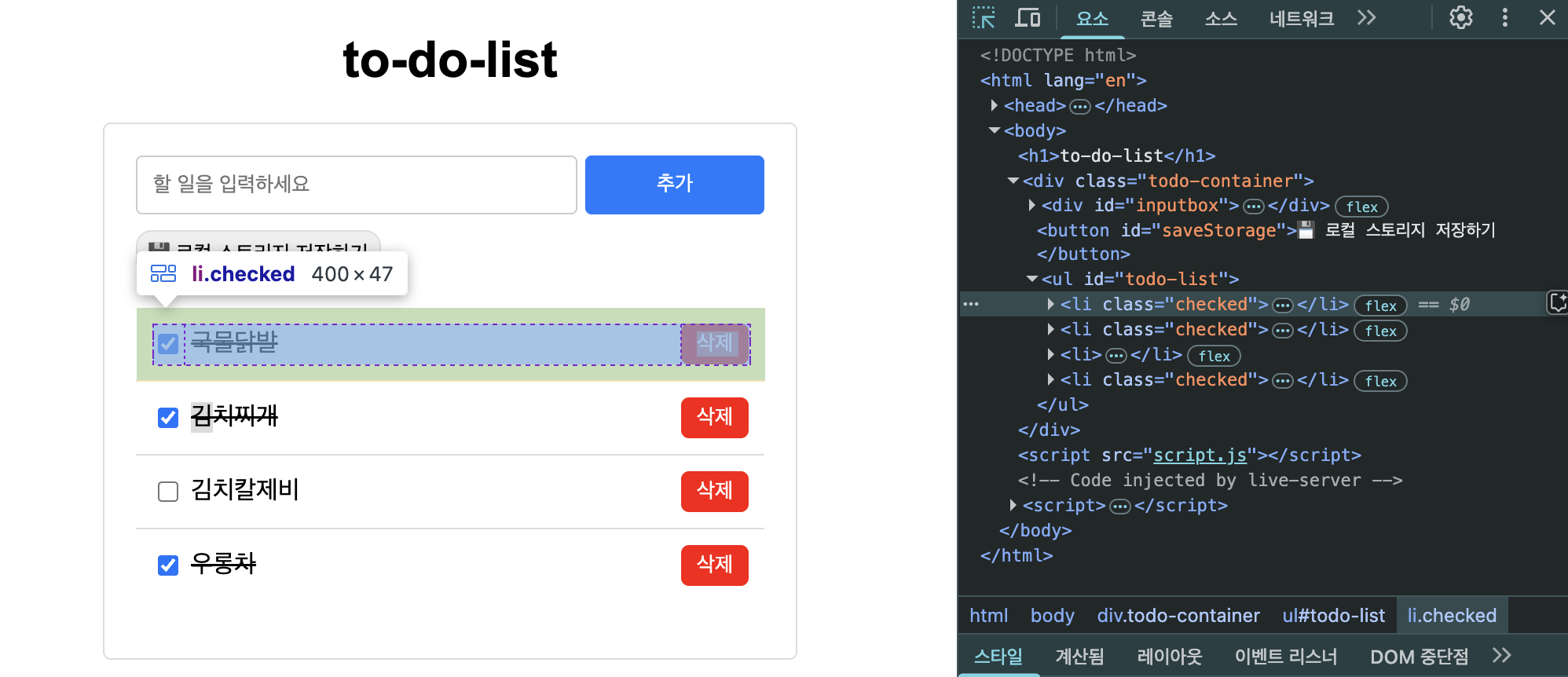
Task: Open the 이벤트 리스너 pane tab
Action: (x=1285, y=656)
